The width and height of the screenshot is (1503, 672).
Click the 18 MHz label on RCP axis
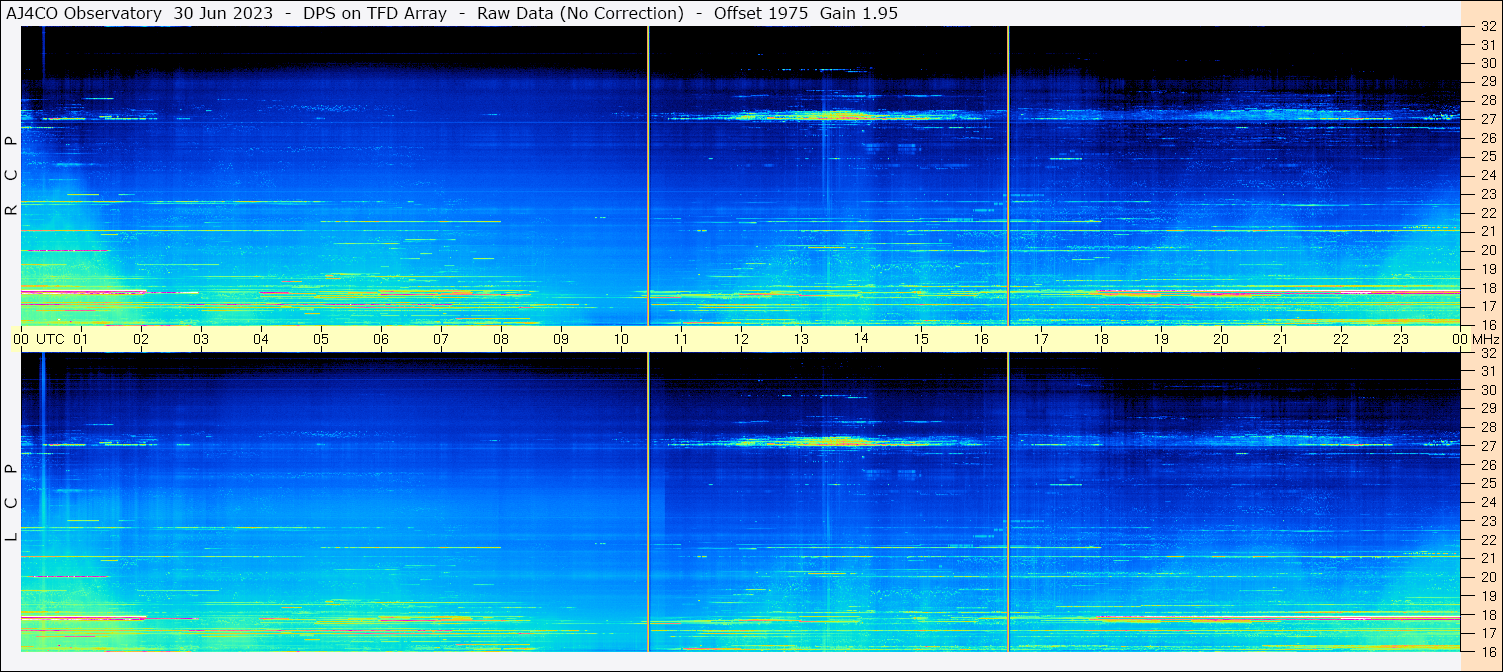click(x=1487, y=287)
